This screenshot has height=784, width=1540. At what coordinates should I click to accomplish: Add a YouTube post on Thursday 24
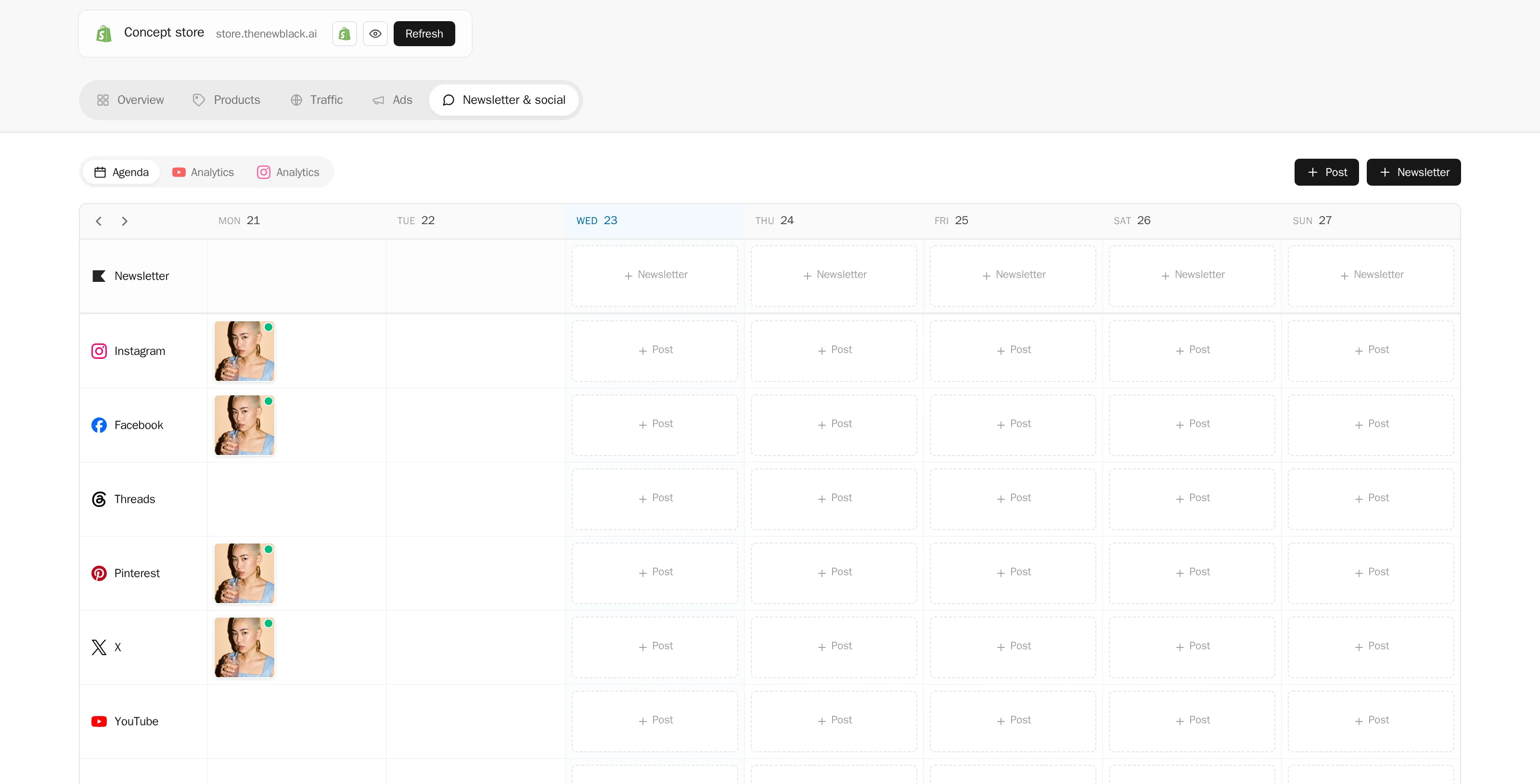coord(834,721)
